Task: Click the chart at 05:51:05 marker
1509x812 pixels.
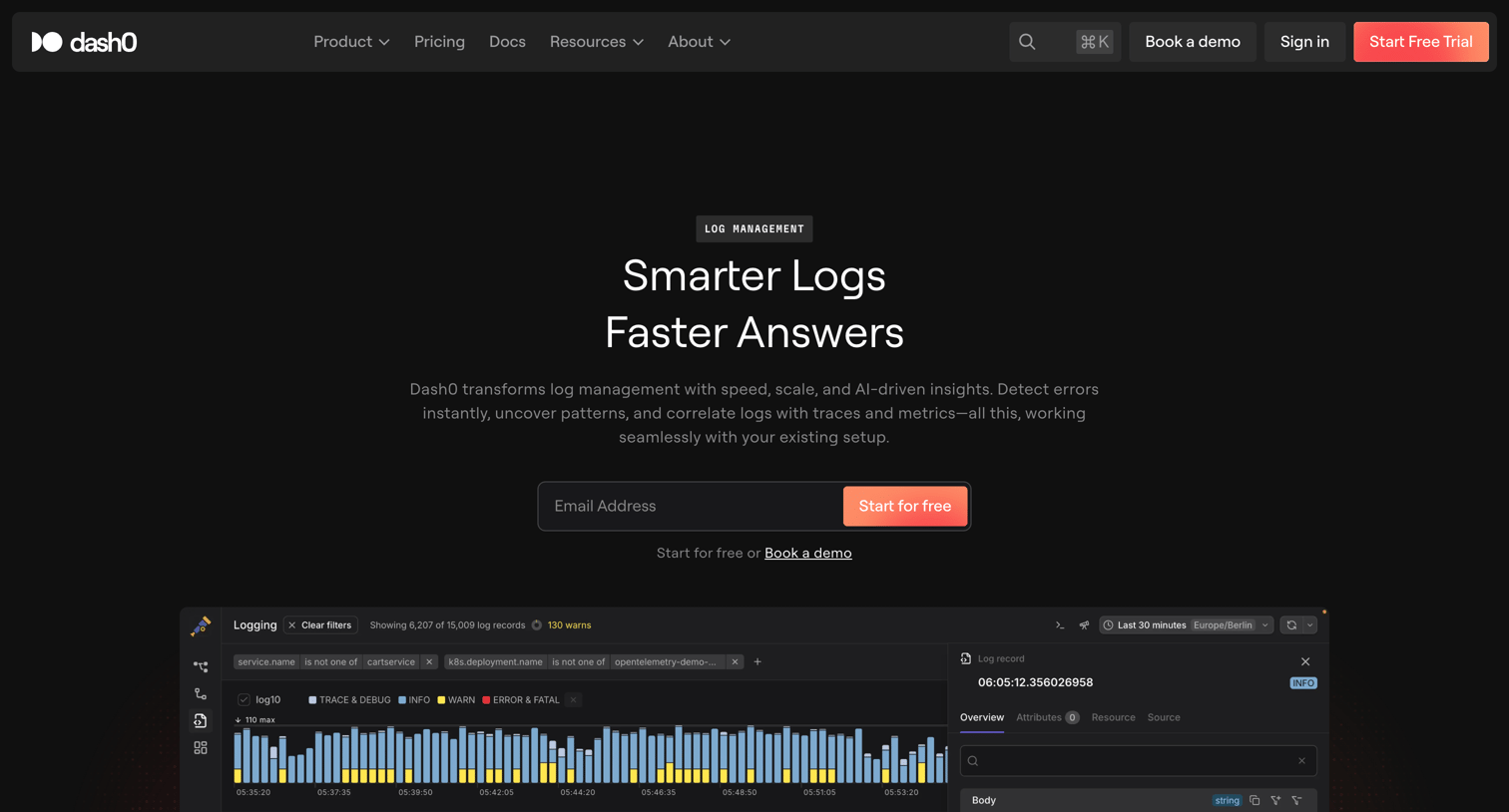Action: 819,792
